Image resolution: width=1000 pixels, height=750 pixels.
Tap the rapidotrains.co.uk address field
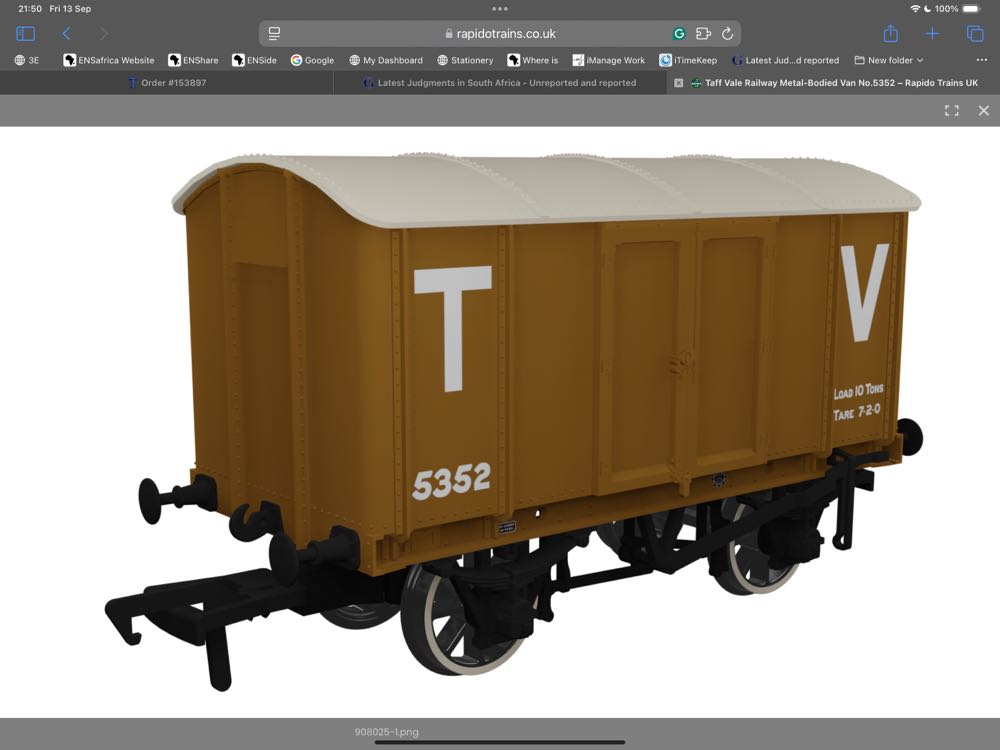pos(500,34)
